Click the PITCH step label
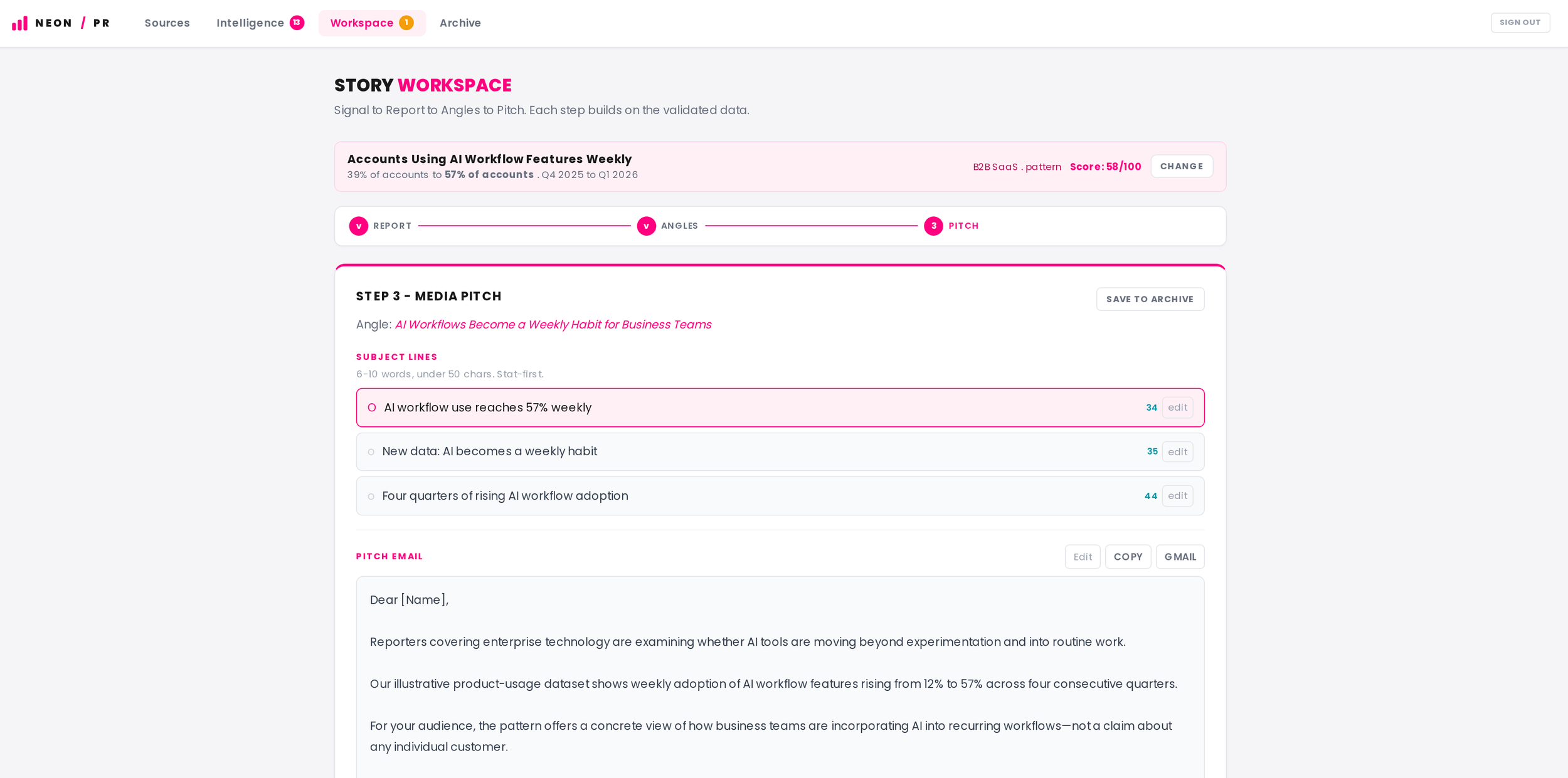1568x778 pixels. pos(963,226)
